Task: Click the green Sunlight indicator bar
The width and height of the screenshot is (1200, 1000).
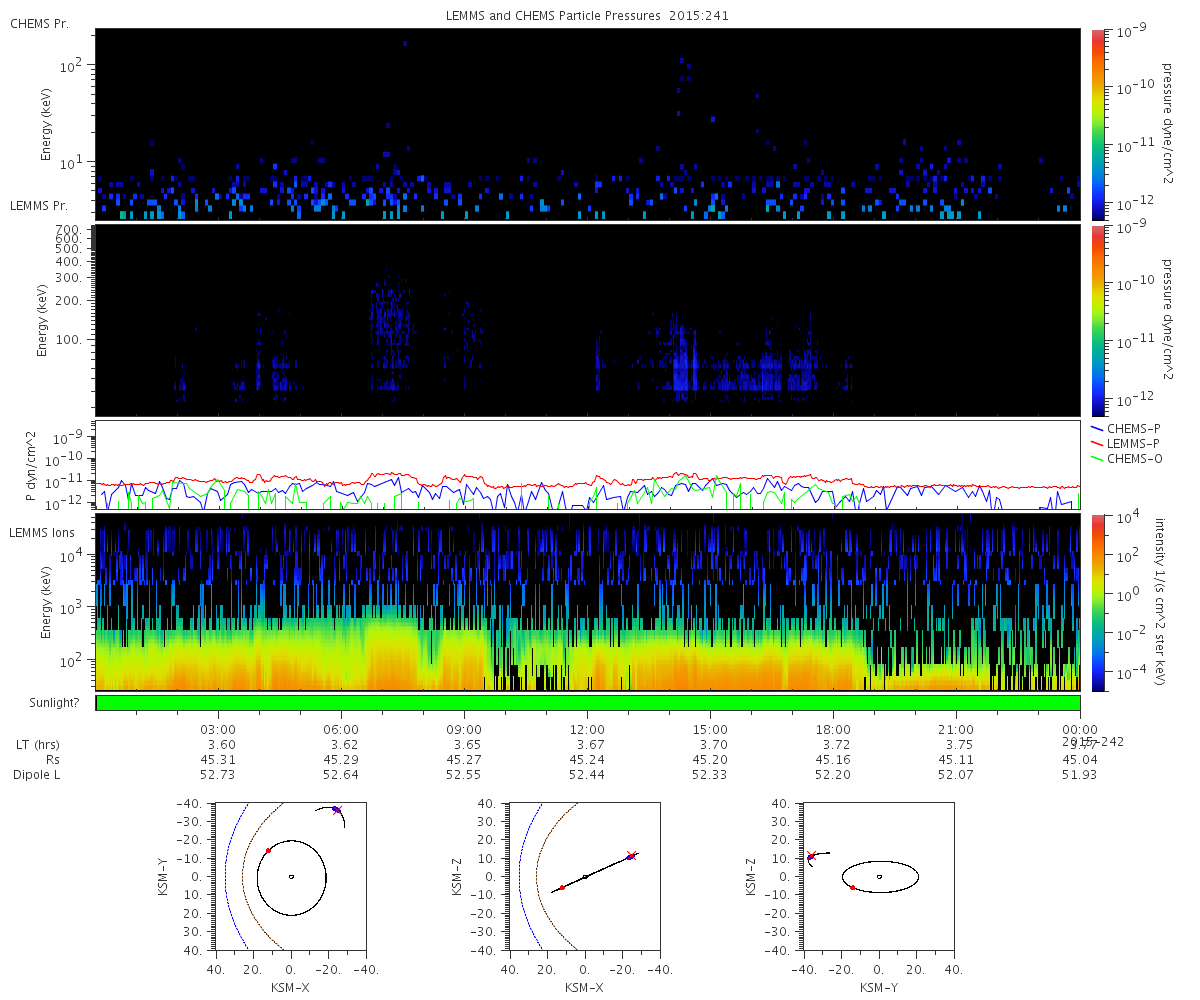Action: 587,703
